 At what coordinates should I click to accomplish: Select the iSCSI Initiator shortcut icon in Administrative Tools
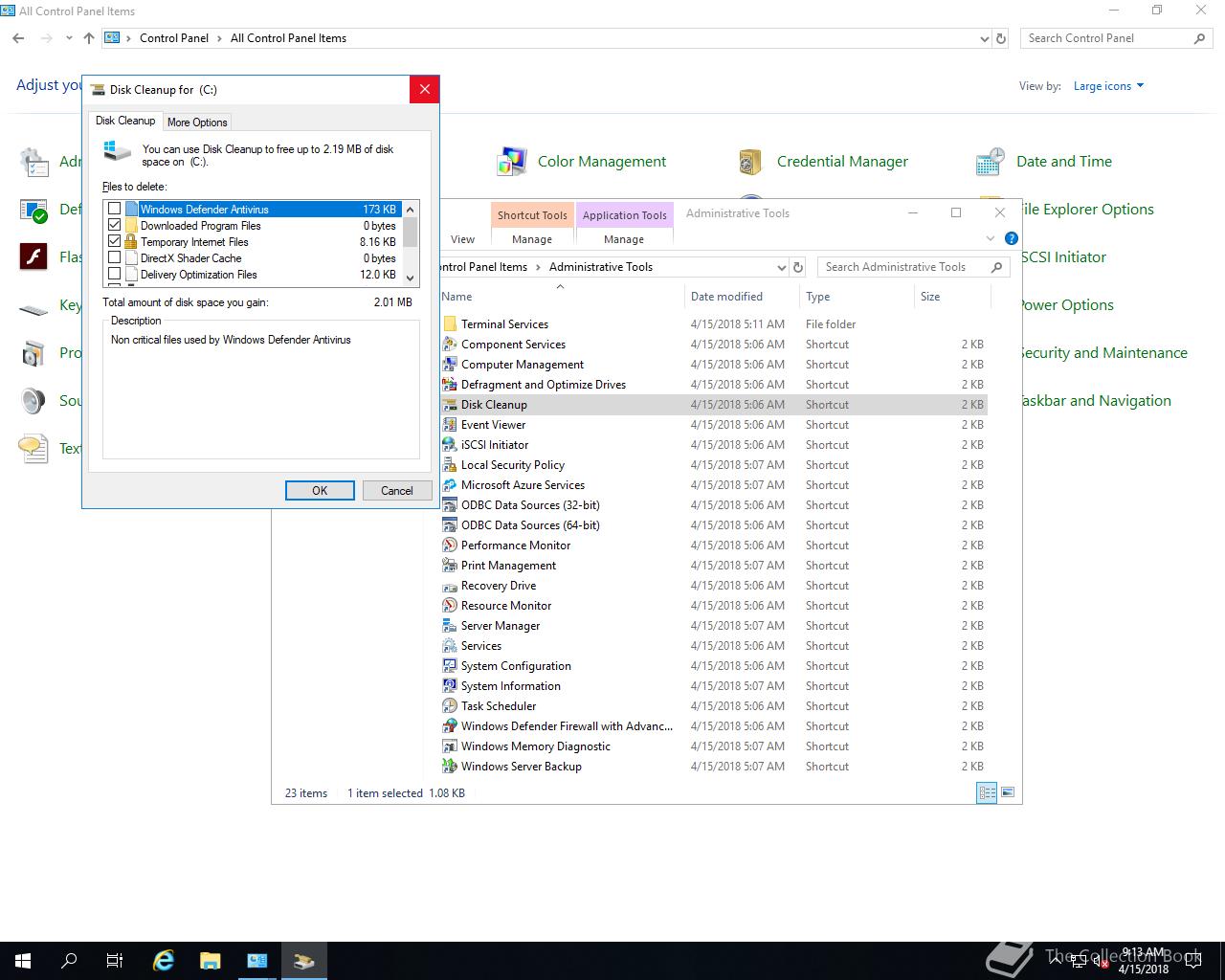pos(450,445)
